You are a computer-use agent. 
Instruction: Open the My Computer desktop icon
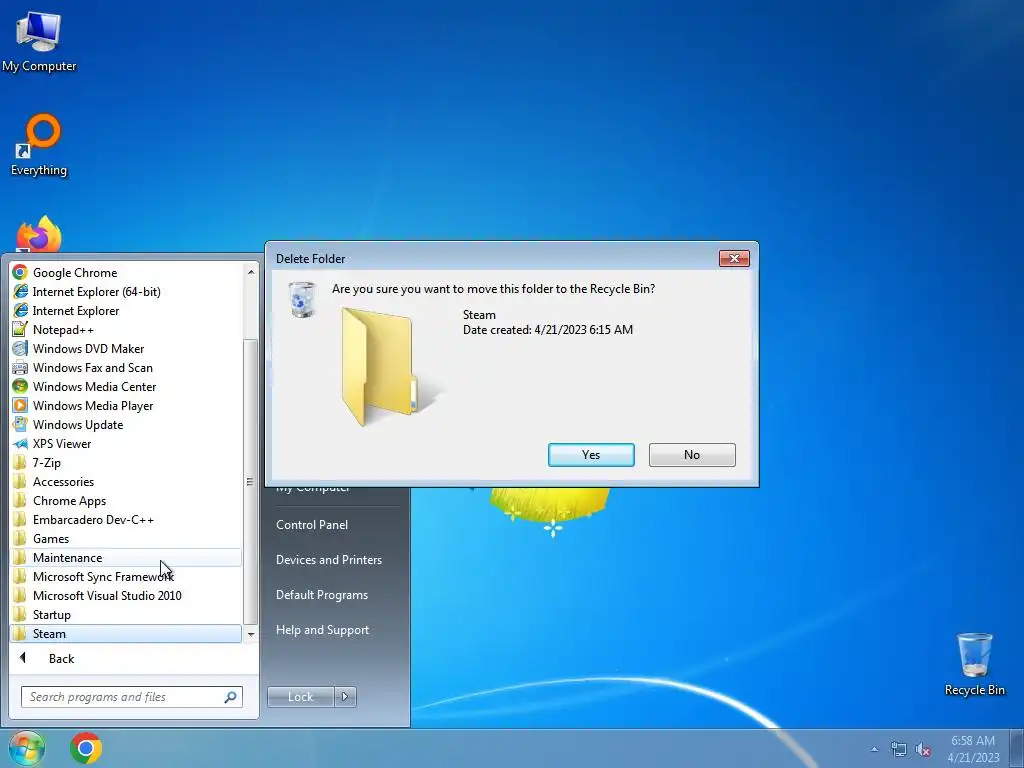(x=39, y=41)
